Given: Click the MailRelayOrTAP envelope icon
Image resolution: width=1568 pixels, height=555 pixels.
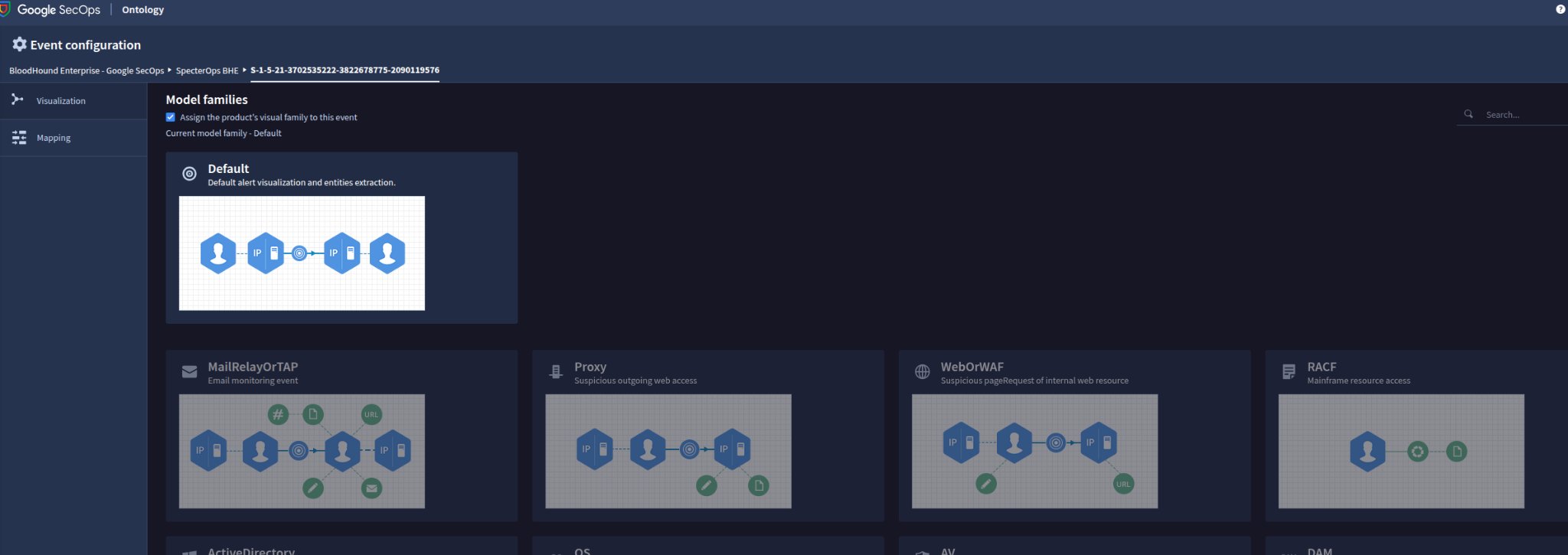Looking at the screenshot, I should [190, 372].
